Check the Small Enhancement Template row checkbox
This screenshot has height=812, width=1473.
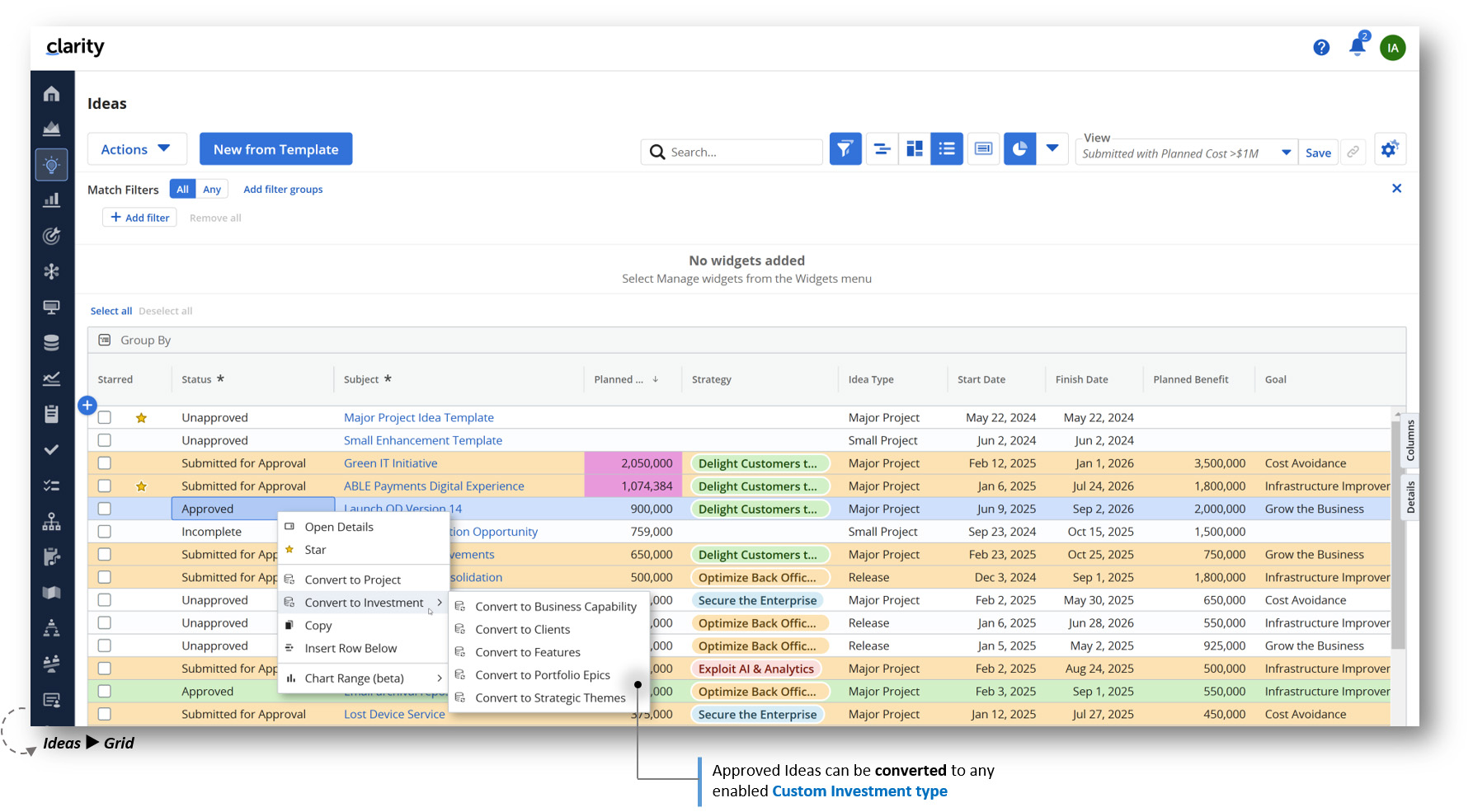coord(105,441)
